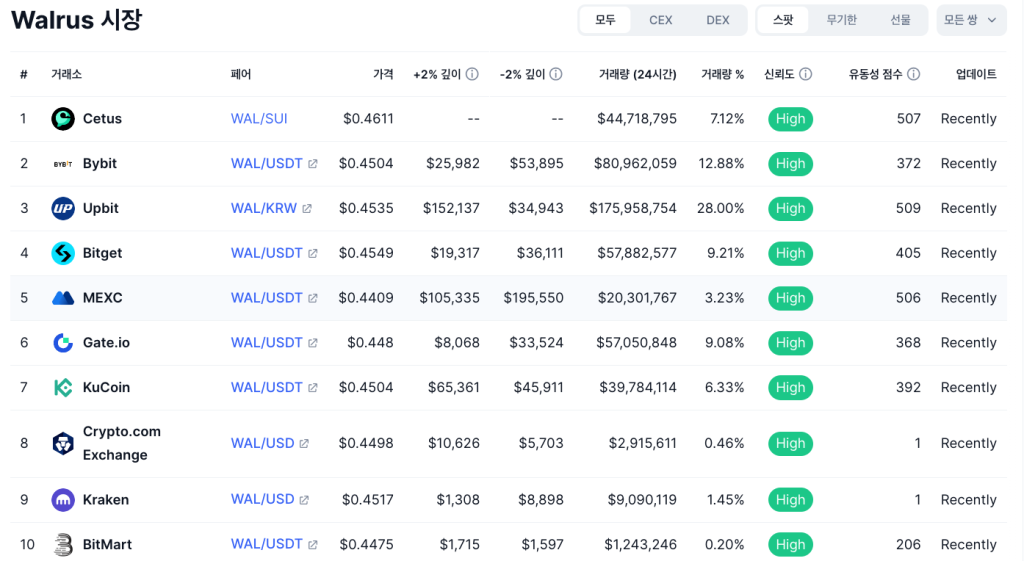Click the Upbit exchange name

pyautogui.click(x=101, y=208)
